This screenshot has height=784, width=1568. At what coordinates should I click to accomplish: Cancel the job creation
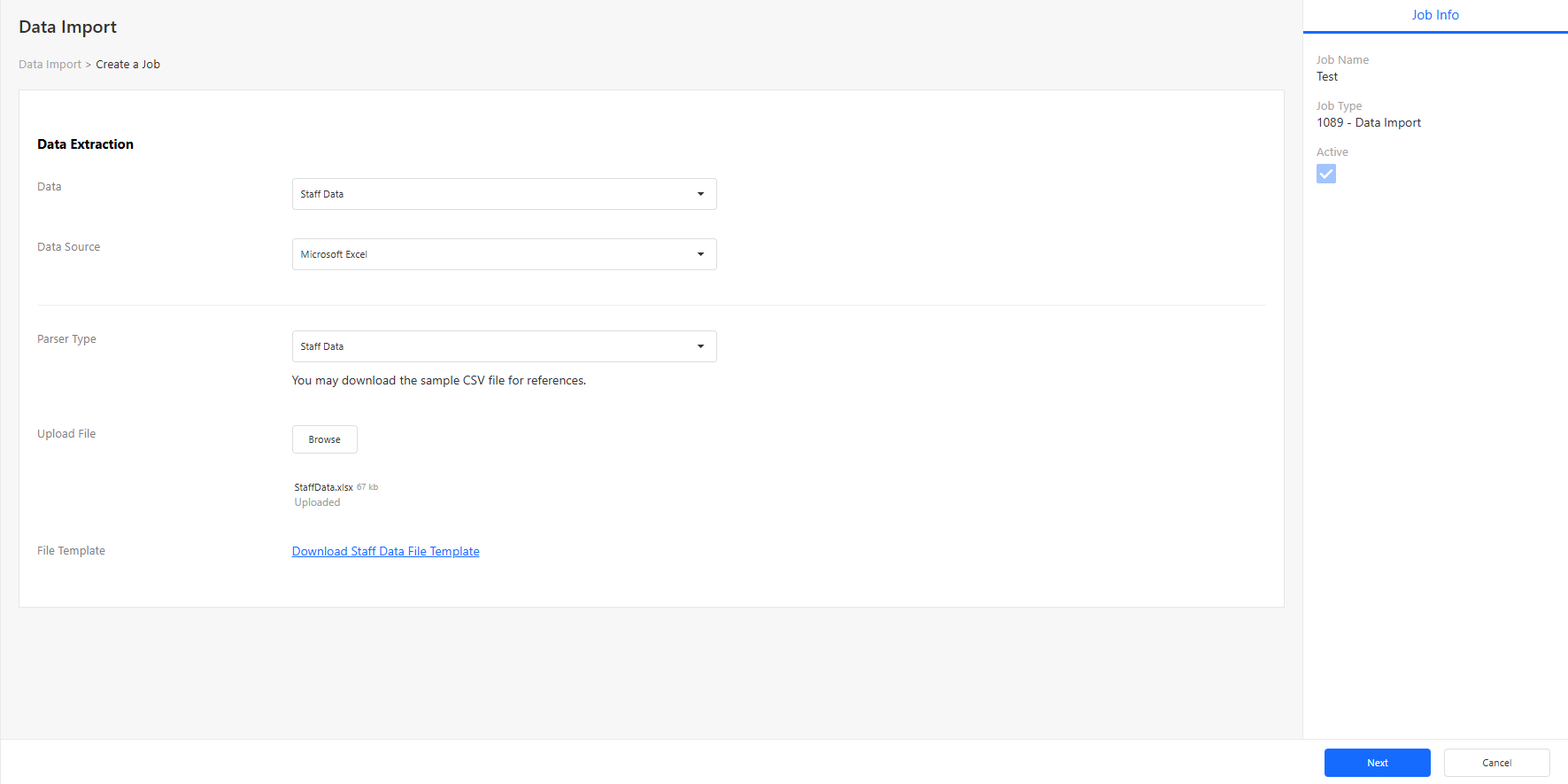point(1496,763)
